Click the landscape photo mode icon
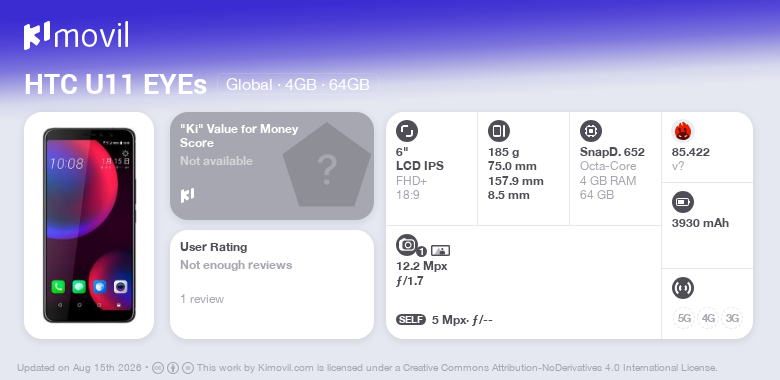Viewport: 780px width, 380px height. pos(440,251)
